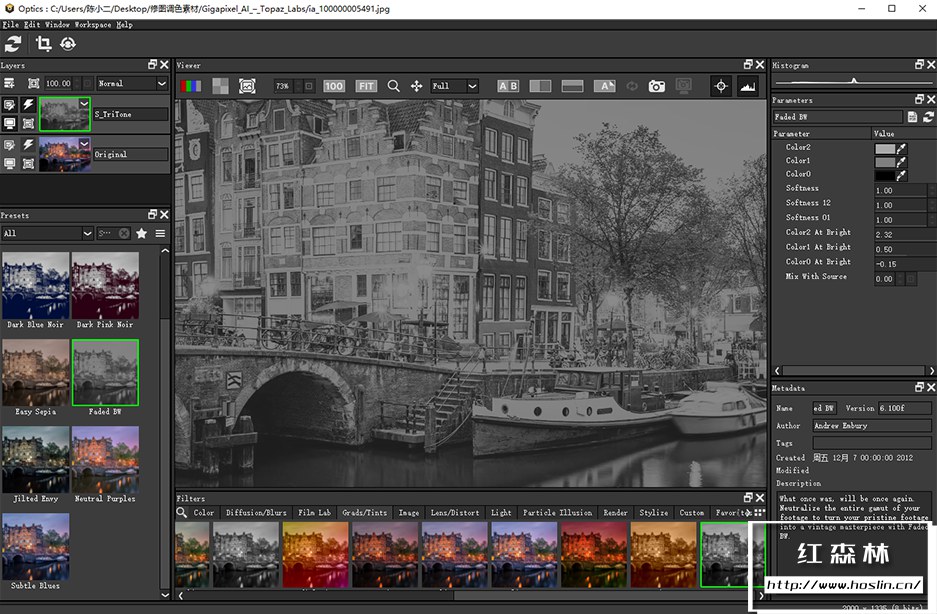Click the favorites star in Presets panel
This screenshot has width=937, height=614.
pos(142,233)
